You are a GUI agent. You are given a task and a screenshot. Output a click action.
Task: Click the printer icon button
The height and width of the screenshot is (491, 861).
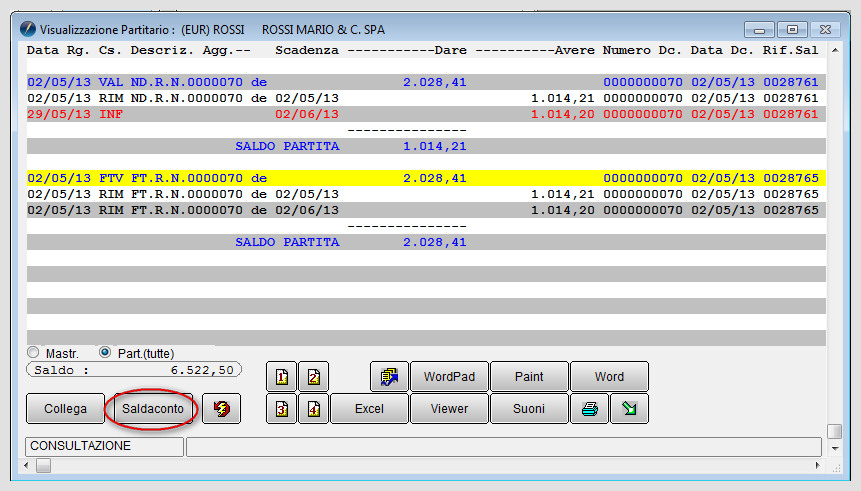590,409
